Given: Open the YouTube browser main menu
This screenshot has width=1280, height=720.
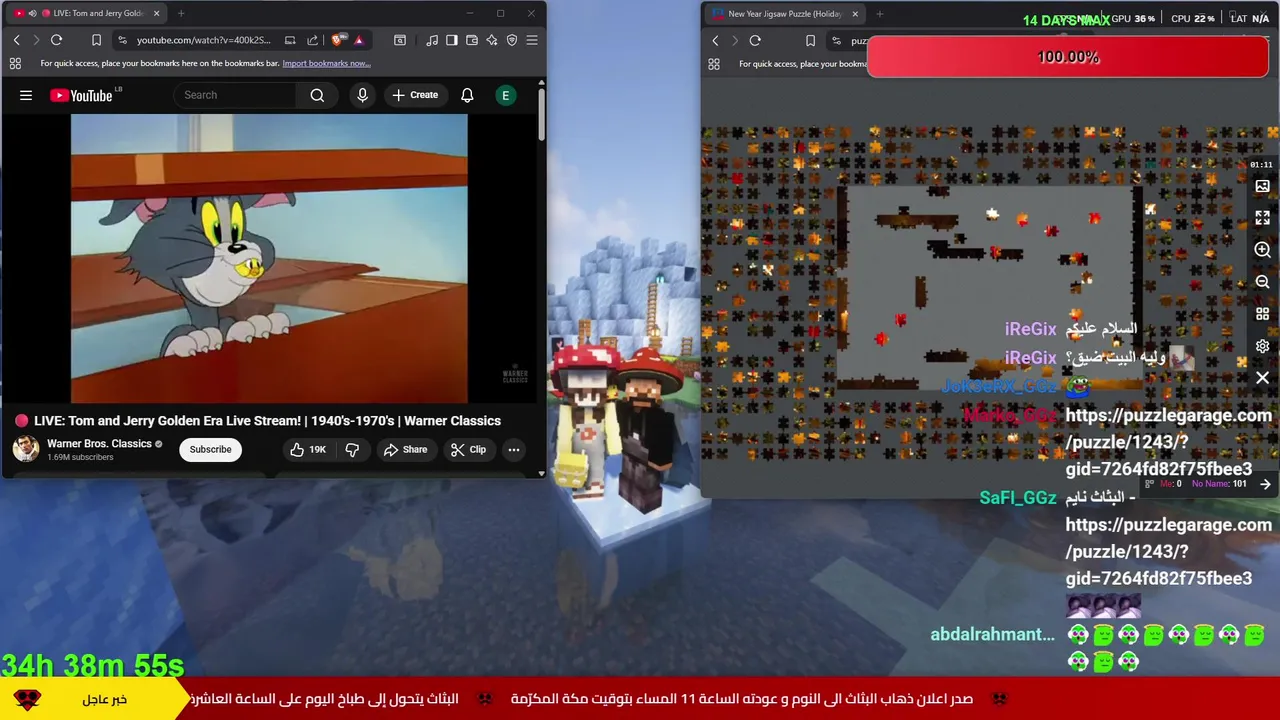Looking at the screenshot, I should coord(532,40).
